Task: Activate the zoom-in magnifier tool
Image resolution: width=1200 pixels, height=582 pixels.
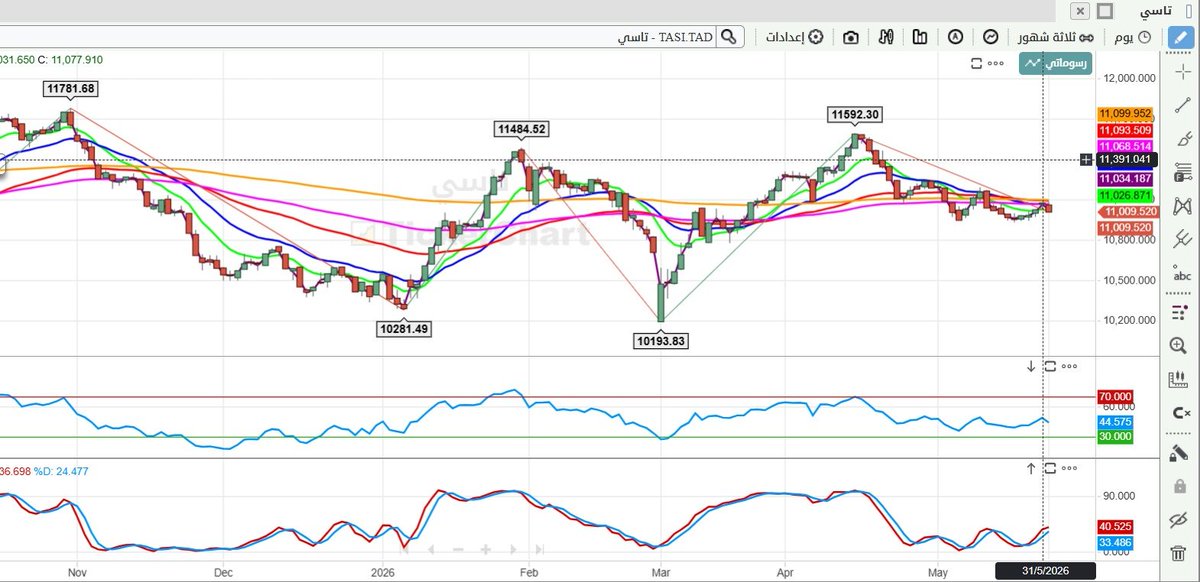Action: click(x=1179, y=346)
